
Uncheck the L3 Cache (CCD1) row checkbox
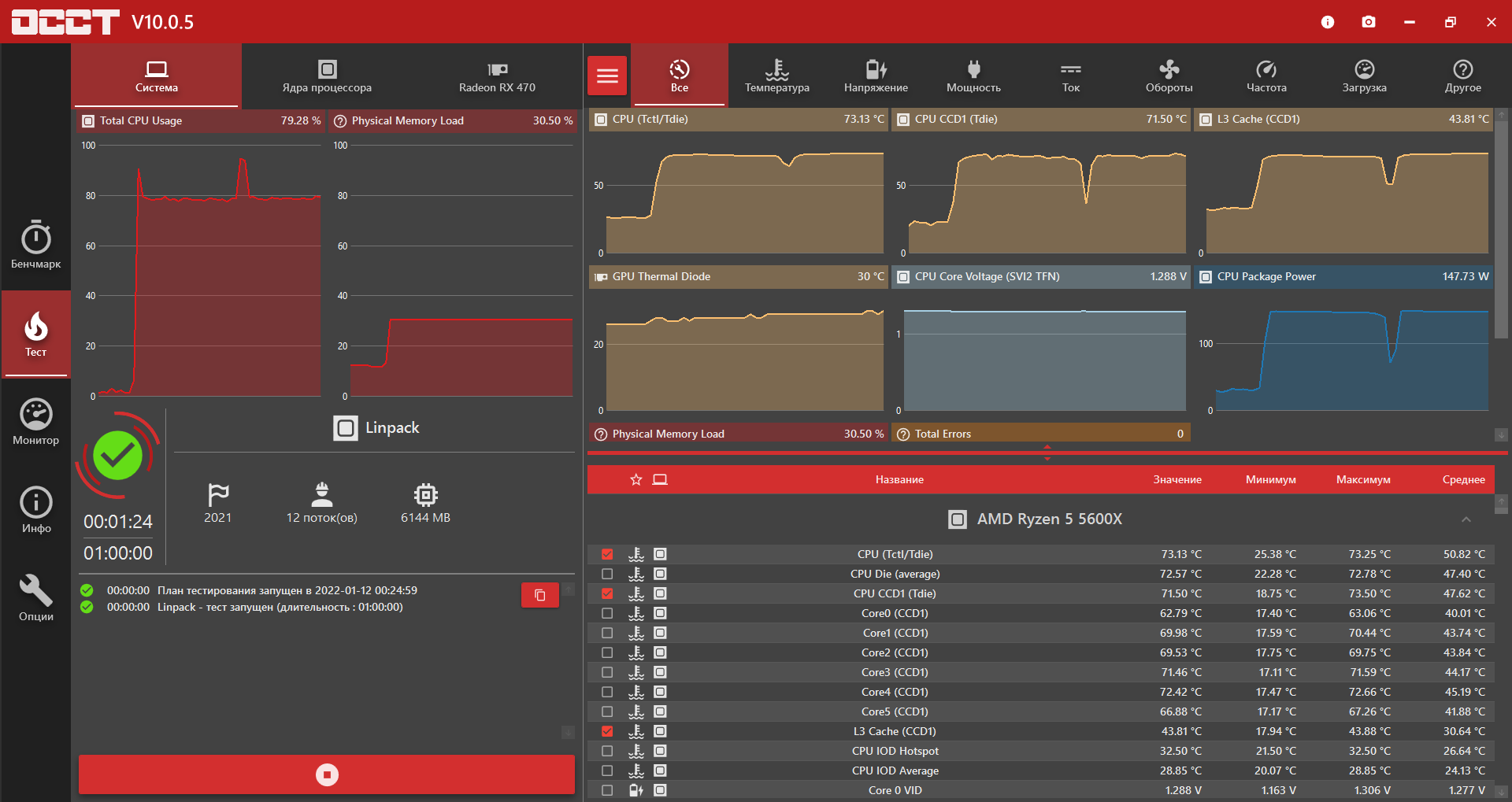point(607,731)
